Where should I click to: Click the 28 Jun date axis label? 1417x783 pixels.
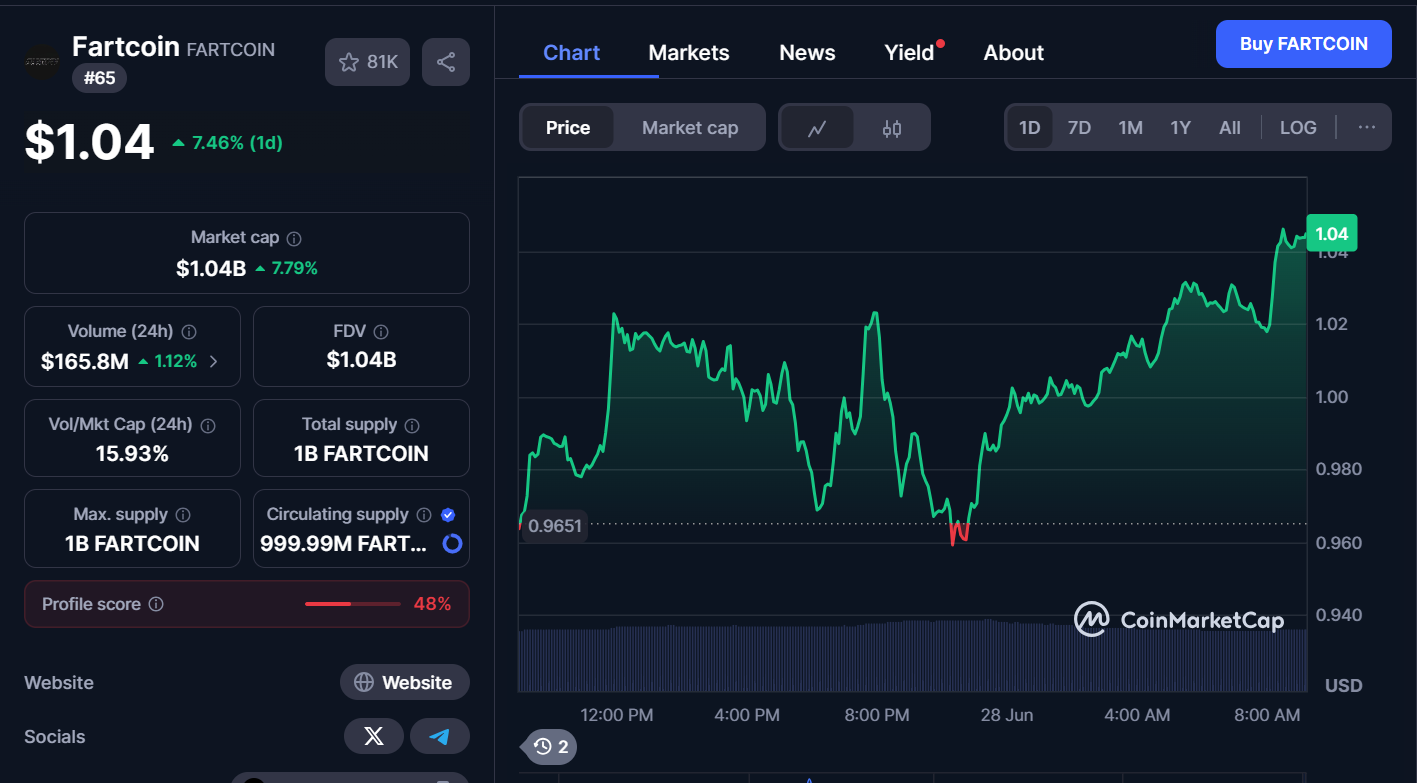point(1007,715)
